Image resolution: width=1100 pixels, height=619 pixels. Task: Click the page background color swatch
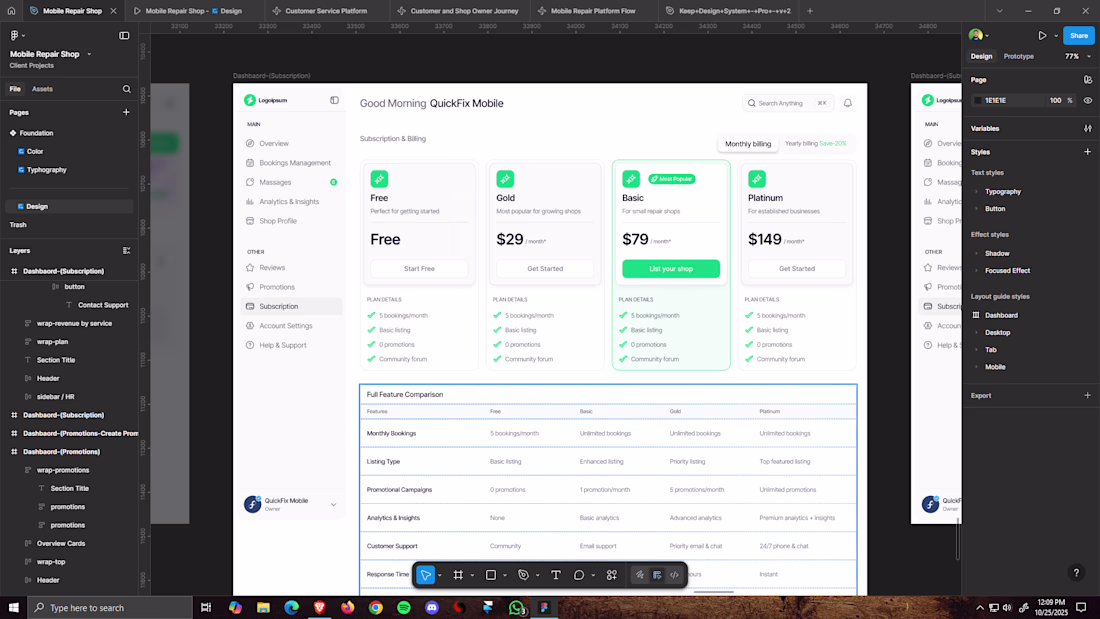point(978,100)
